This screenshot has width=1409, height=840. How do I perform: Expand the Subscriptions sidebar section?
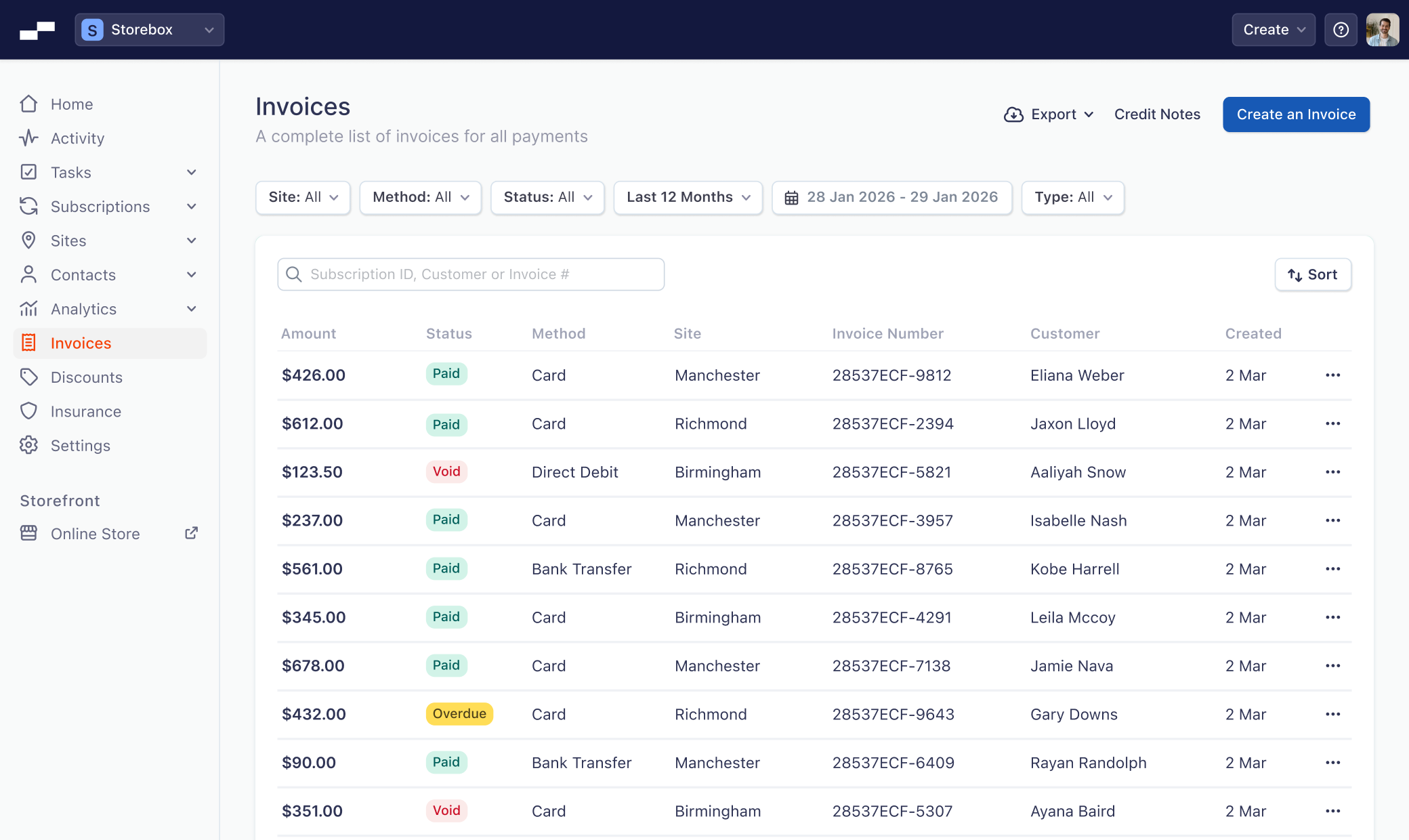point(192,206)
